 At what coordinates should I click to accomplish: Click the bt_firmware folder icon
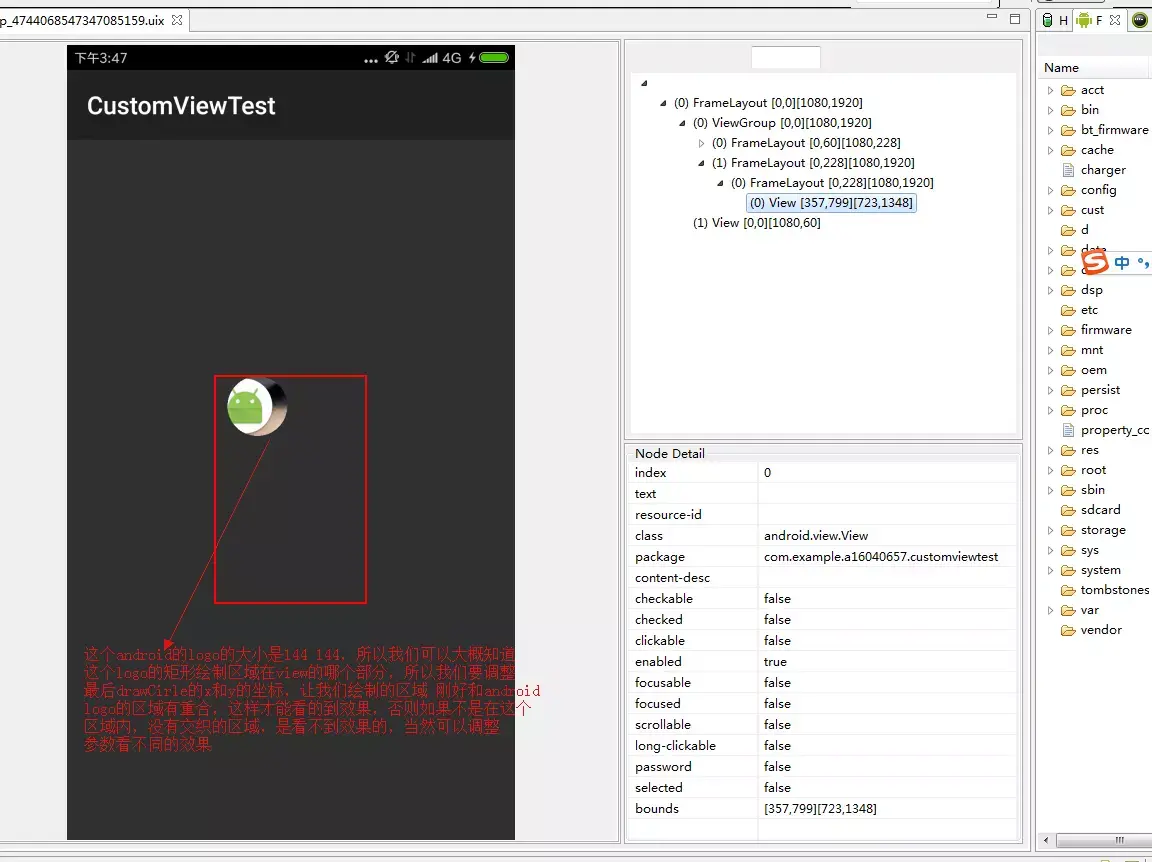1068,130
